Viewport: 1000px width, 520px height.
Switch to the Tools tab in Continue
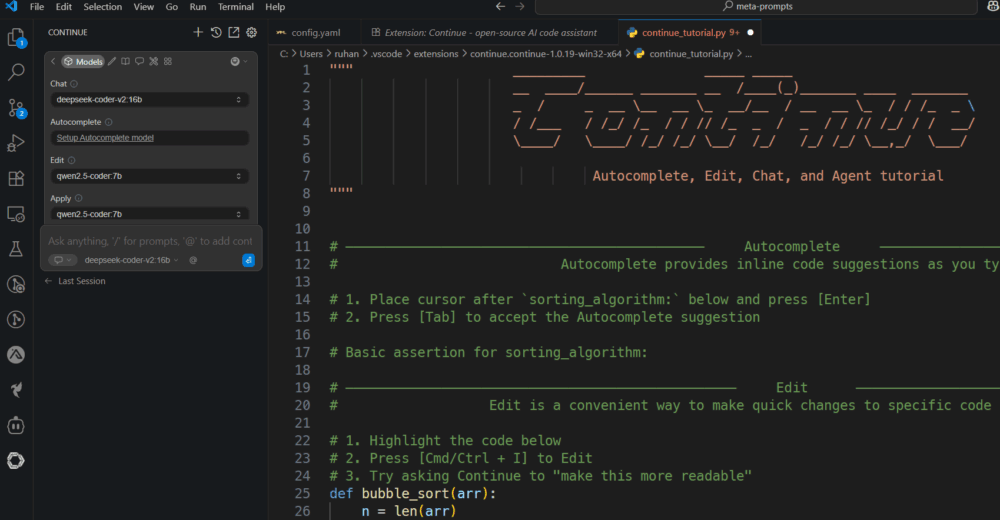tap(154, 62)
